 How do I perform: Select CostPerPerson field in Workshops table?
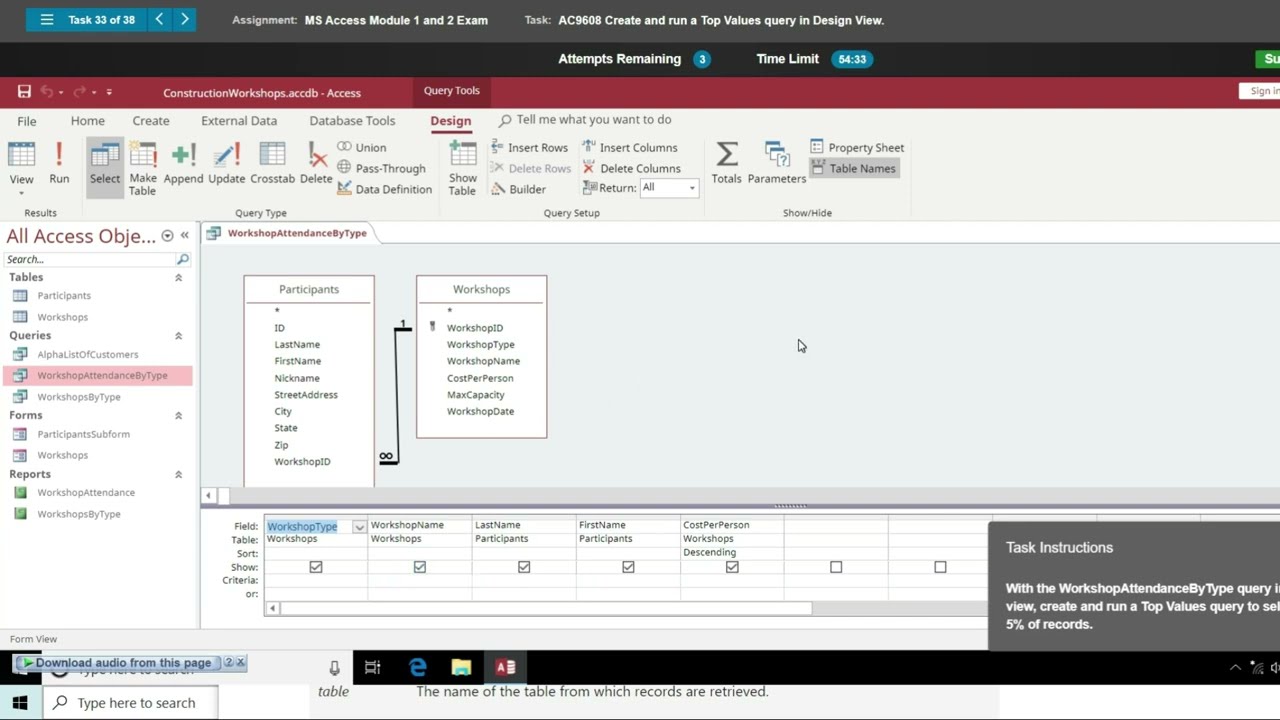pyautogui.click(x=480, y=378)
